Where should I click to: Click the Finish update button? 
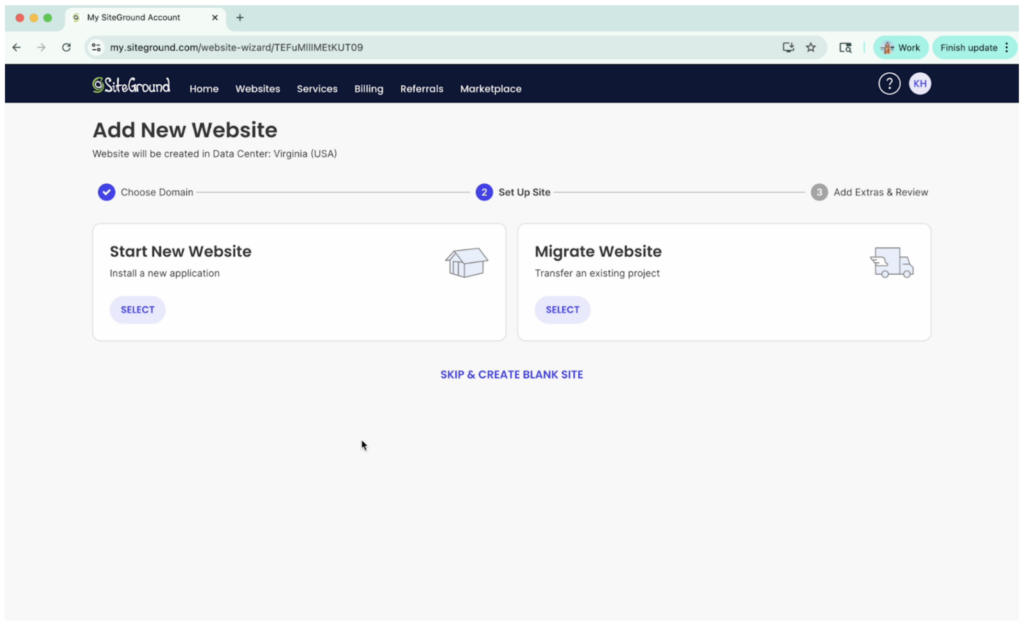coord(968,47)
